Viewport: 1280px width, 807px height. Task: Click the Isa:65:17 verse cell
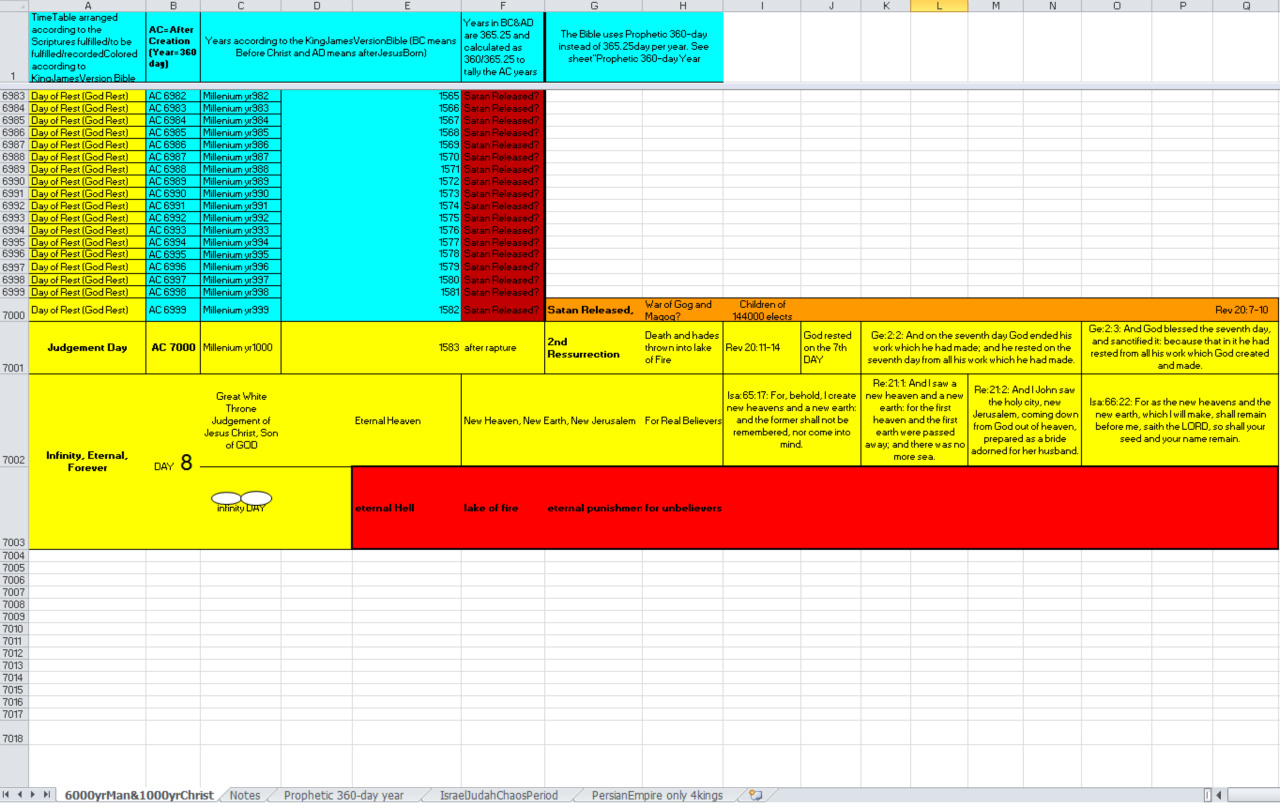(x=792, y=420)
